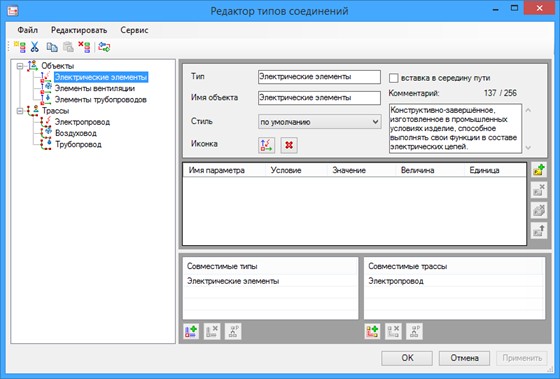Click the Cut scissors toolbar icon
The height and width of the screenshot is (379, 560).
35,47
